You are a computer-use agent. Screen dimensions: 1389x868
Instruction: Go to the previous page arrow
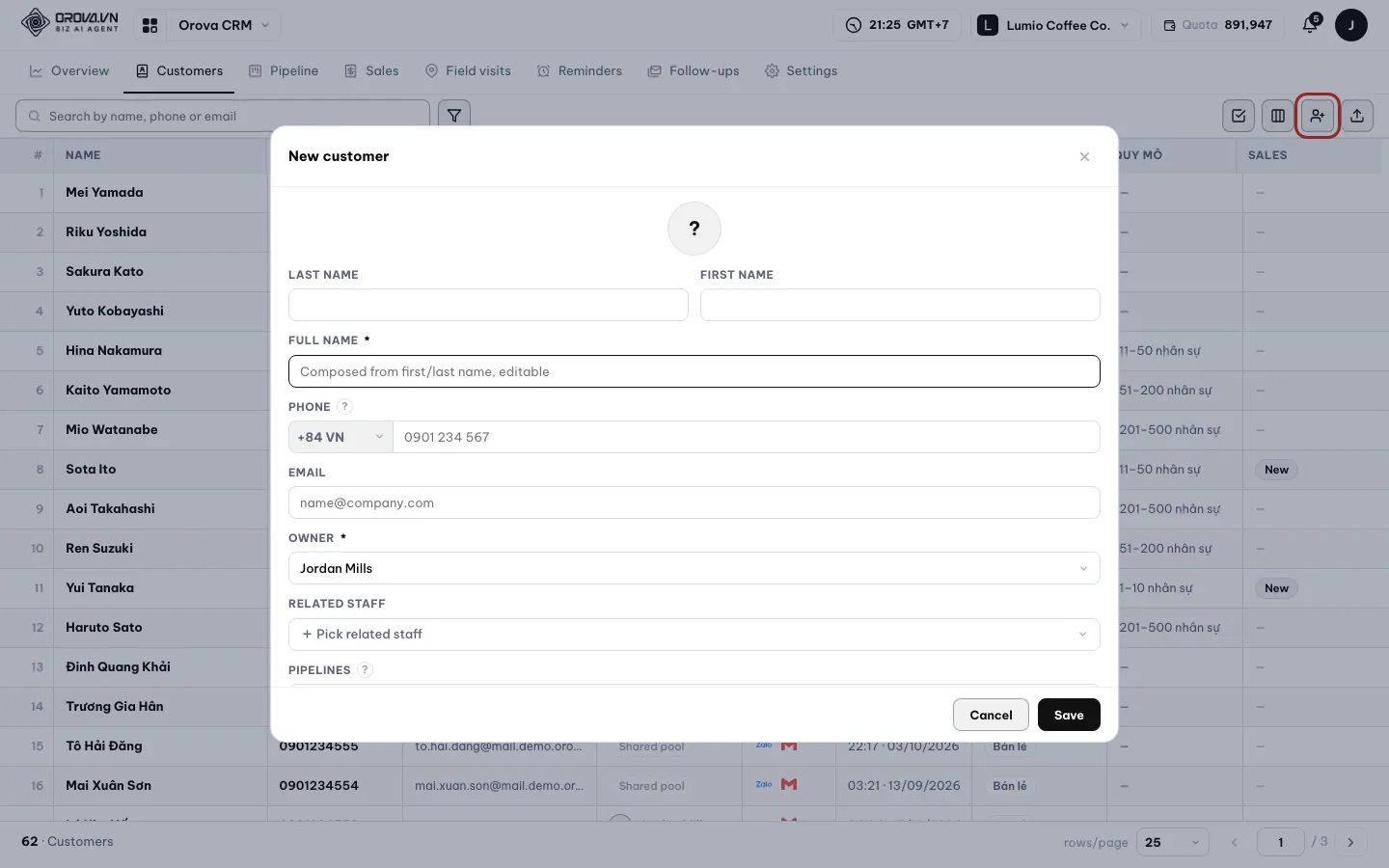coord(1234,842)
